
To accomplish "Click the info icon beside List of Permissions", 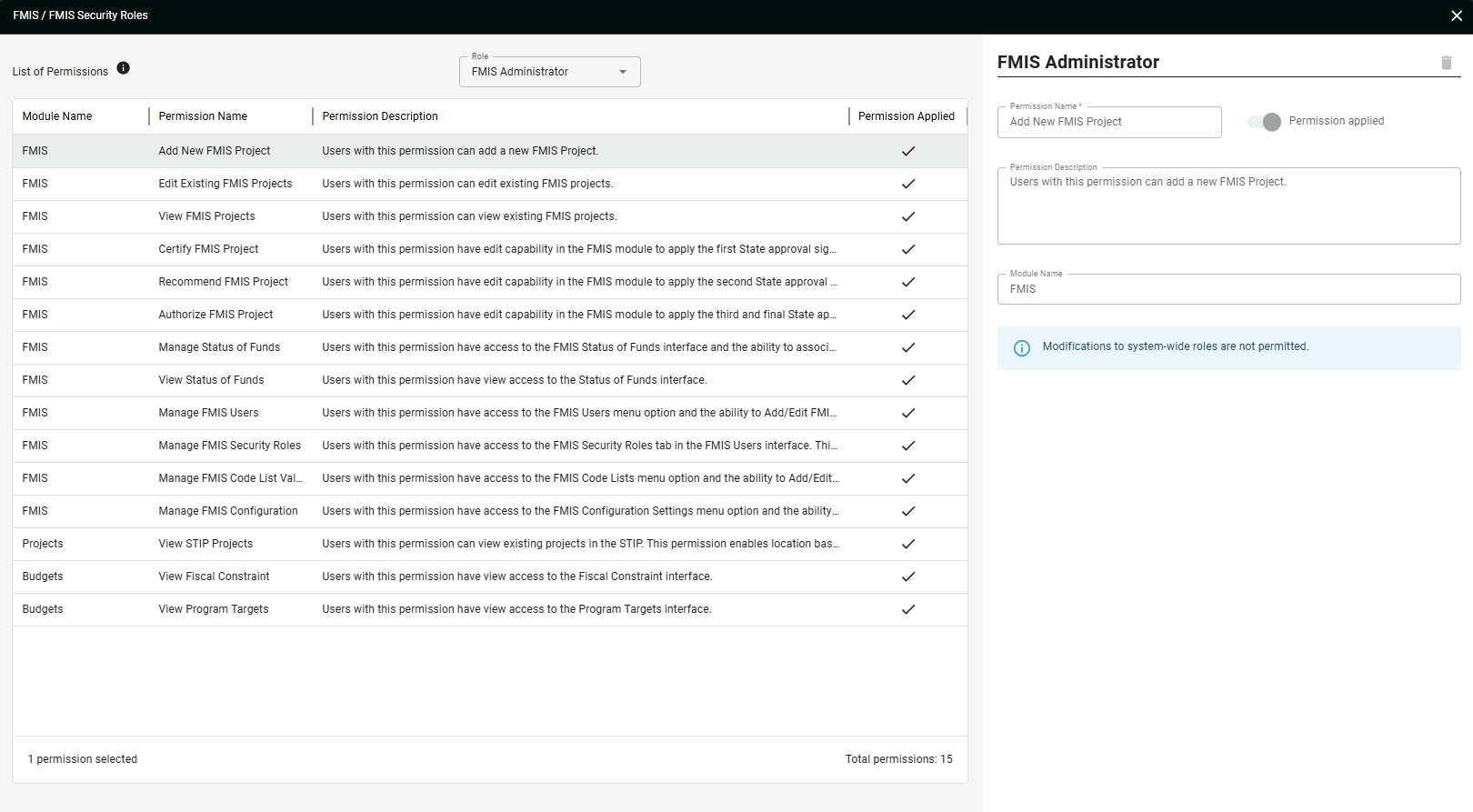I will [x=124, y=68].
